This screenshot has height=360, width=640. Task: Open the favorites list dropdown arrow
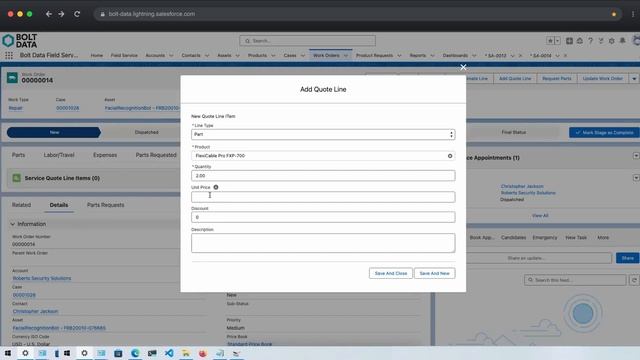pos(558,41)
